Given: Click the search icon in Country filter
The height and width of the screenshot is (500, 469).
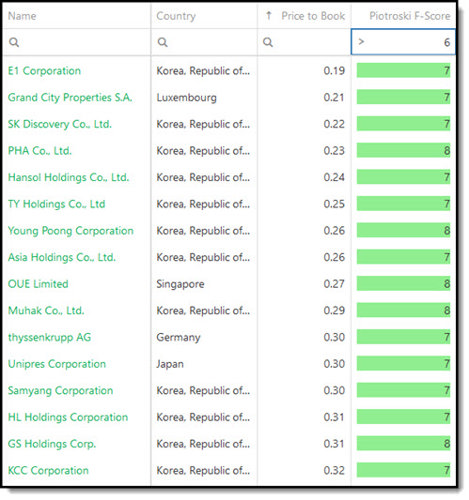Looking at the screenshot, I should [162, 42].
